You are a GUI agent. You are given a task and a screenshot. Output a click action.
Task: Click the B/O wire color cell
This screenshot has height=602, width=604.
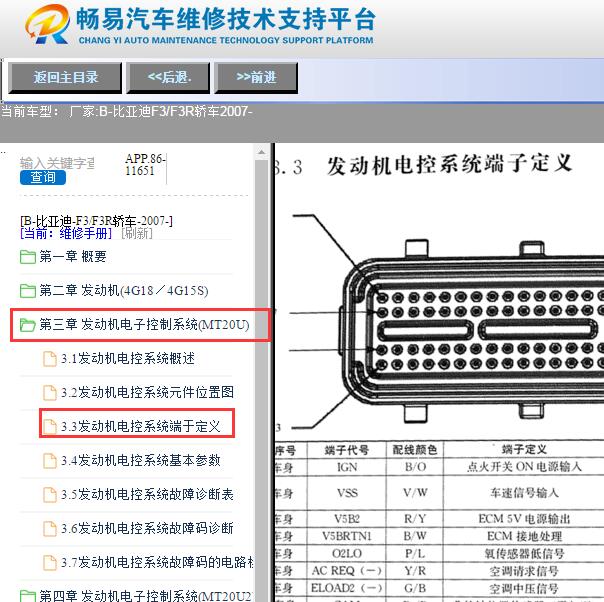415,467
